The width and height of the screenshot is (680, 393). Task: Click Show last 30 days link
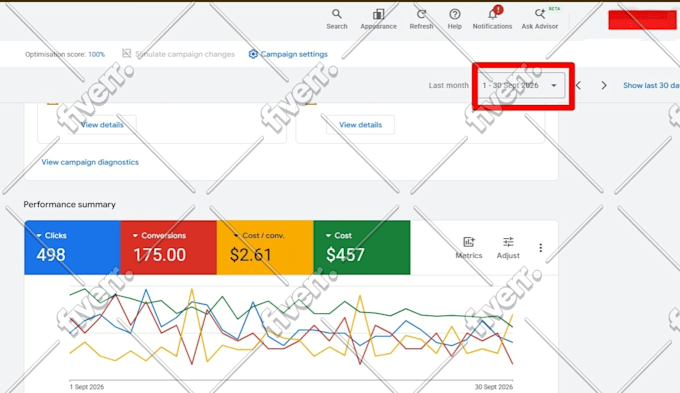pos(651,85)
